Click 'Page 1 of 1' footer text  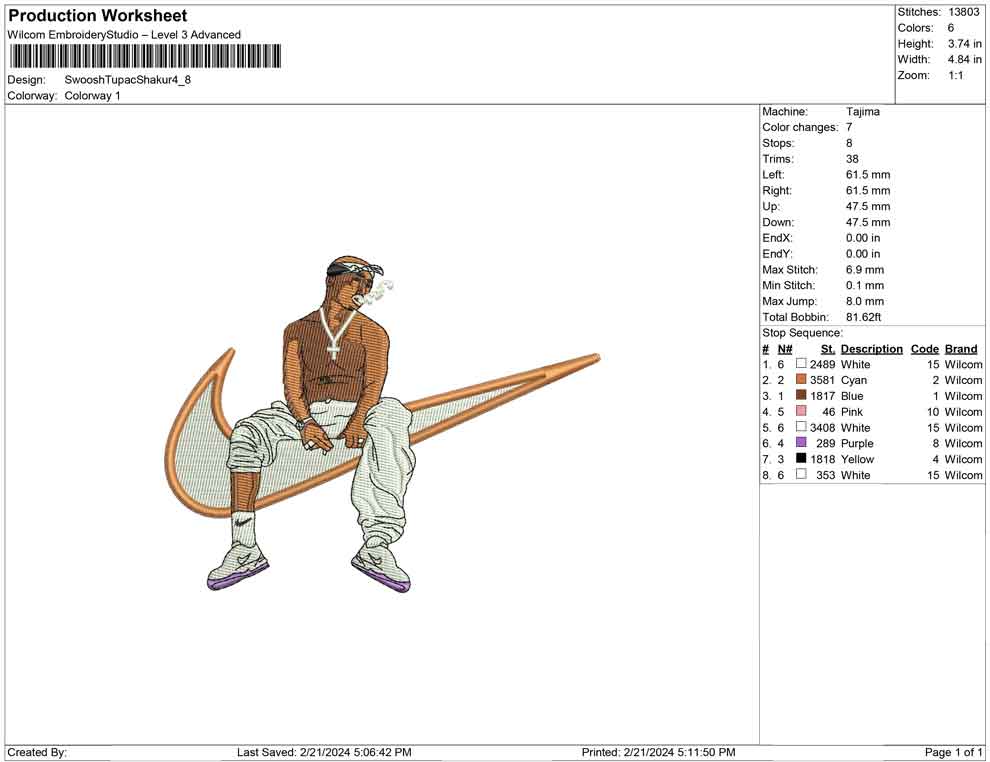(953, 752)
